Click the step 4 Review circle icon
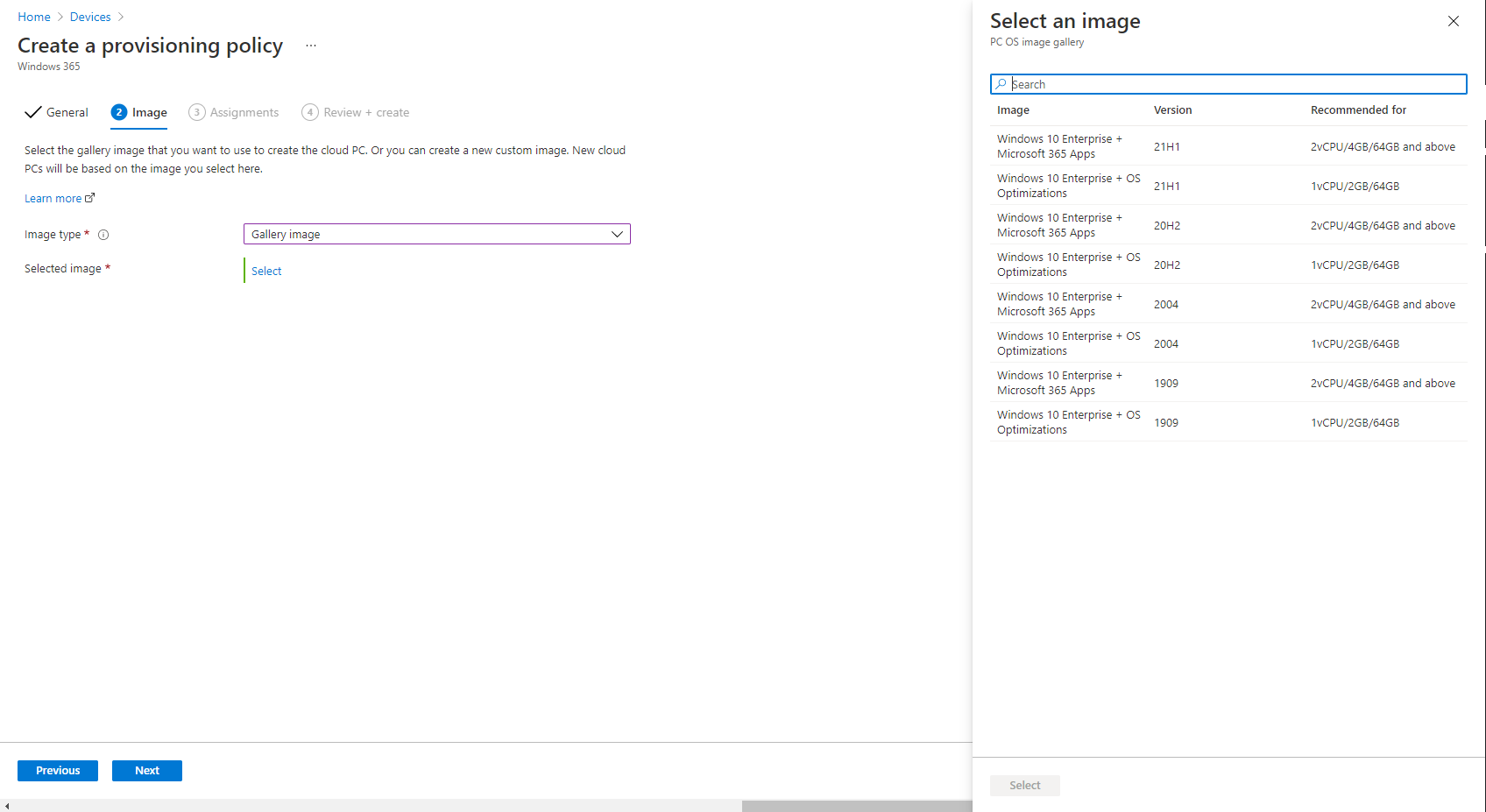The width and height of the screenshot is (1486, 812). (x=310, y=112)
